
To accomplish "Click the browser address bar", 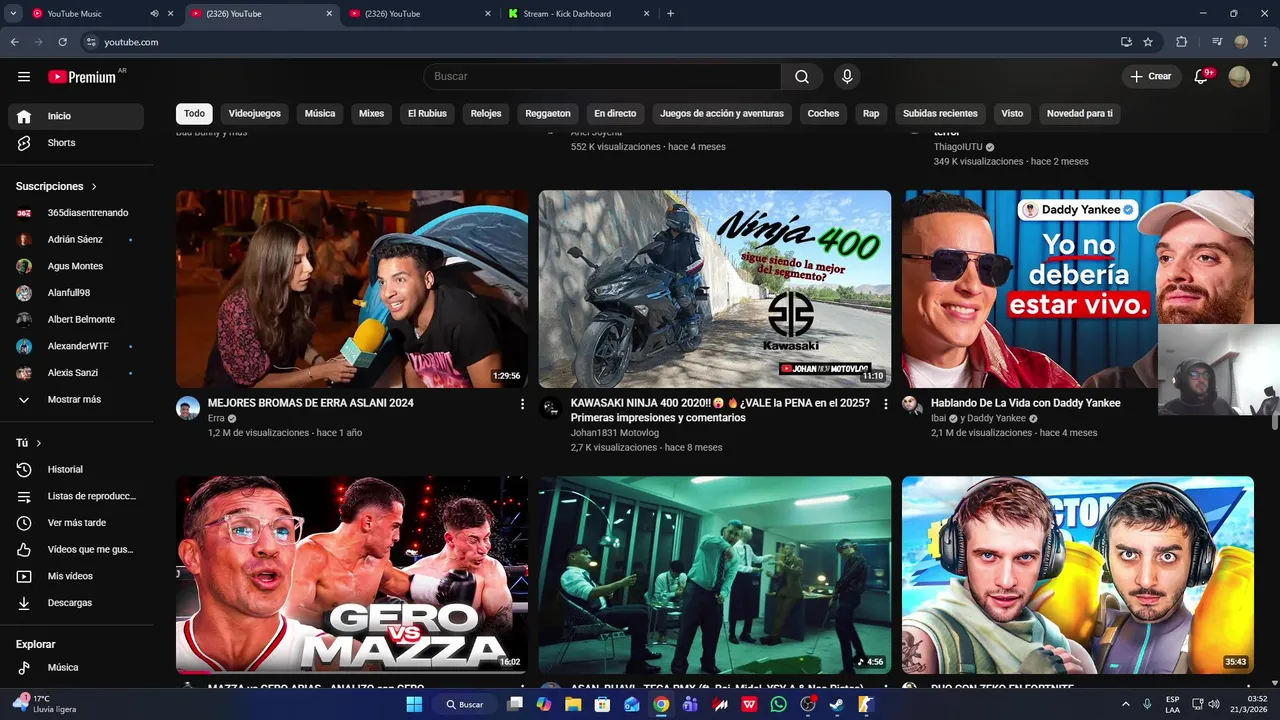I will pyautogui.click(x=600, y=42).
